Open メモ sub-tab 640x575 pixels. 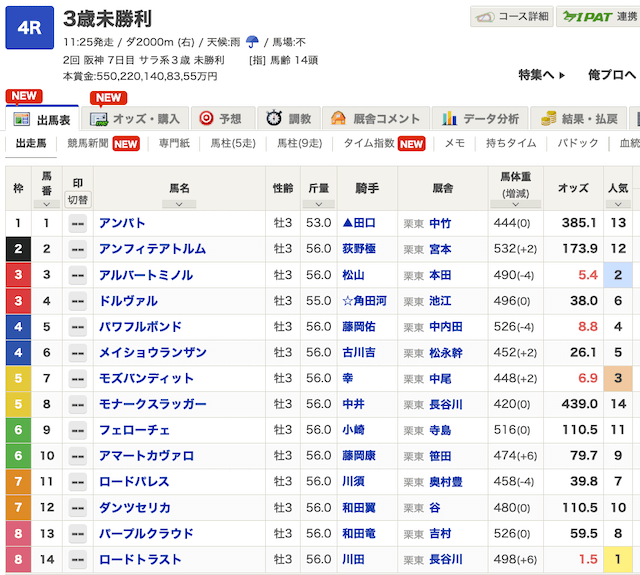point(454,143)
